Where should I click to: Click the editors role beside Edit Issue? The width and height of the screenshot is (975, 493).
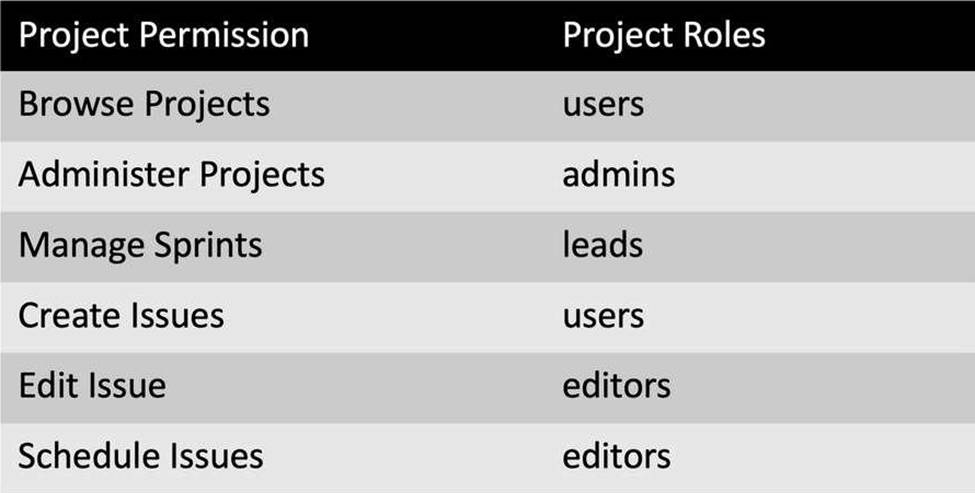pos(616,385)
